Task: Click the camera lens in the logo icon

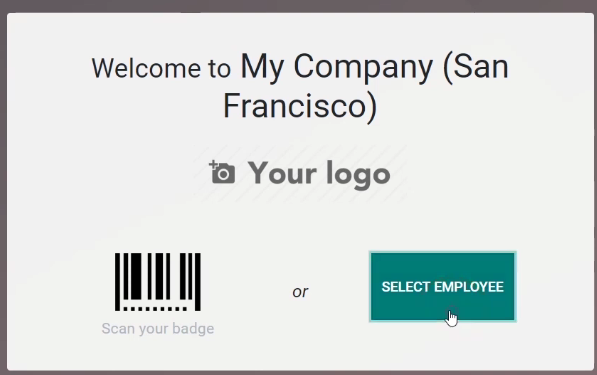Action: pos(223,175)
